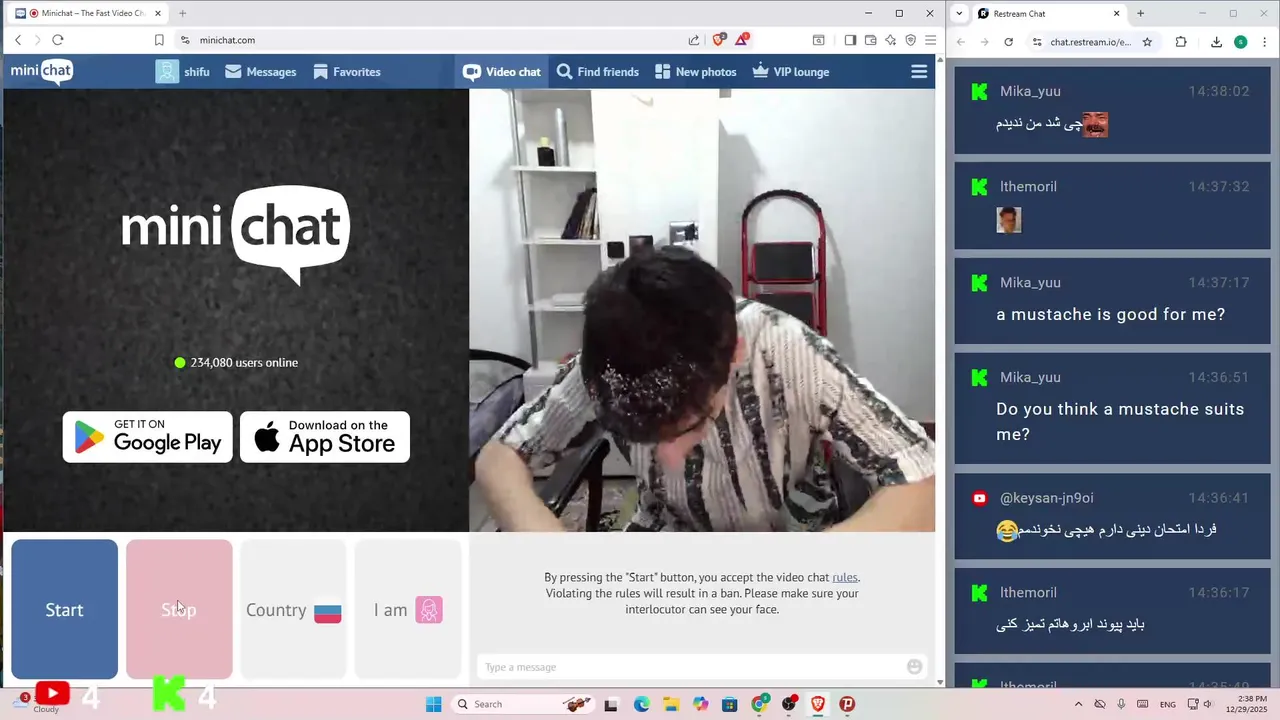
Task: Click Brave icon on taskbar
Action: [818, 704]
